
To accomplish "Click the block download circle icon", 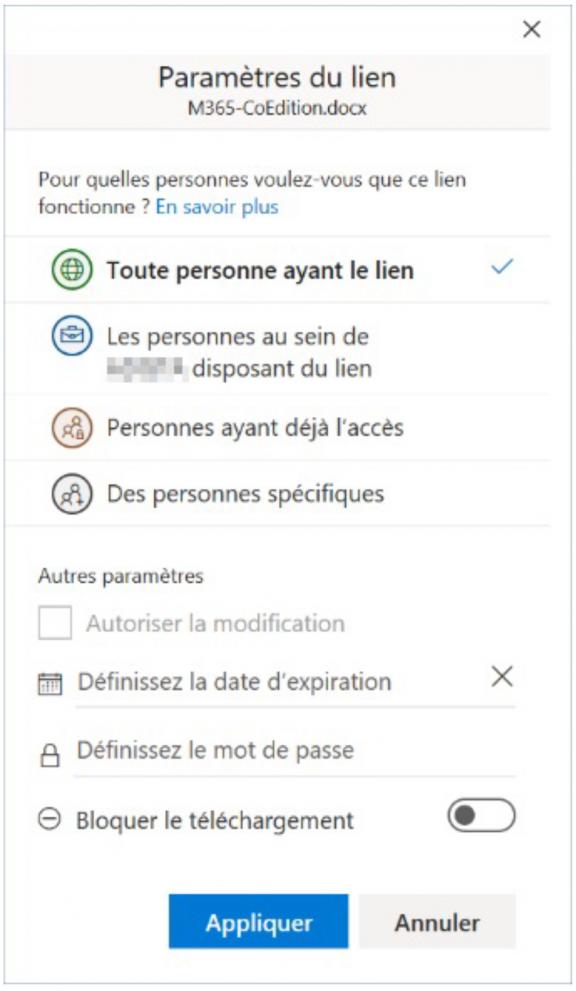I will (49, 819).
